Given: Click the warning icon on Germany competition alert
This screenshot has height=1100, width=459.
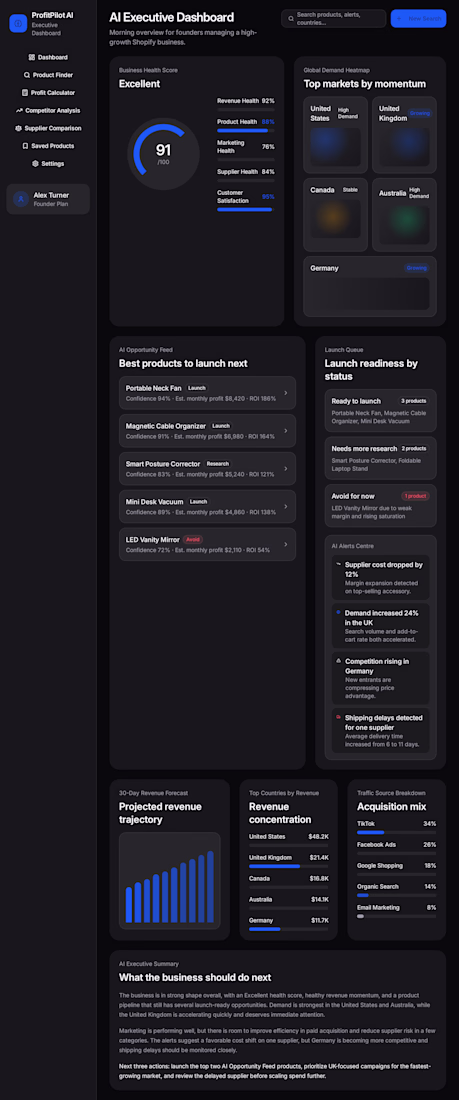Looking at the screenshot, I should [x=338, y=661].
